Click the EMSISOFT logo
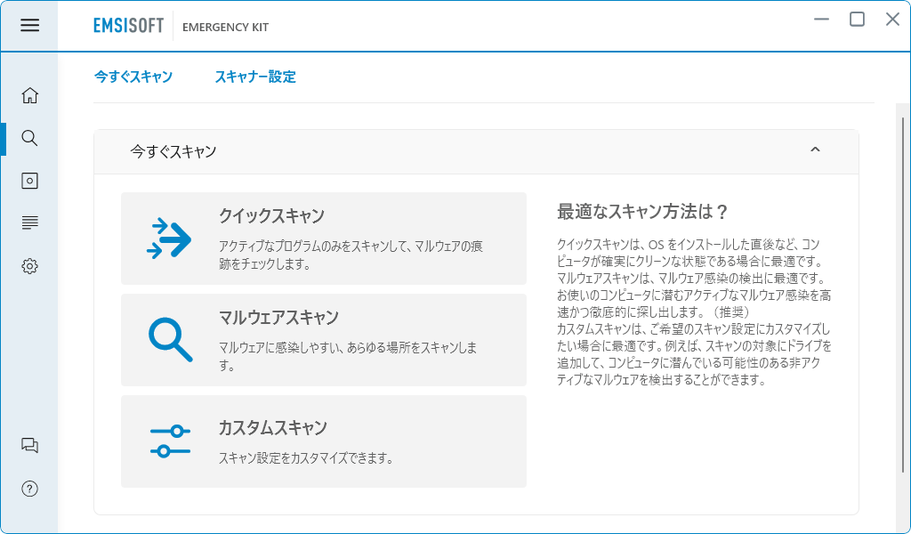 [x=128, y=26]
